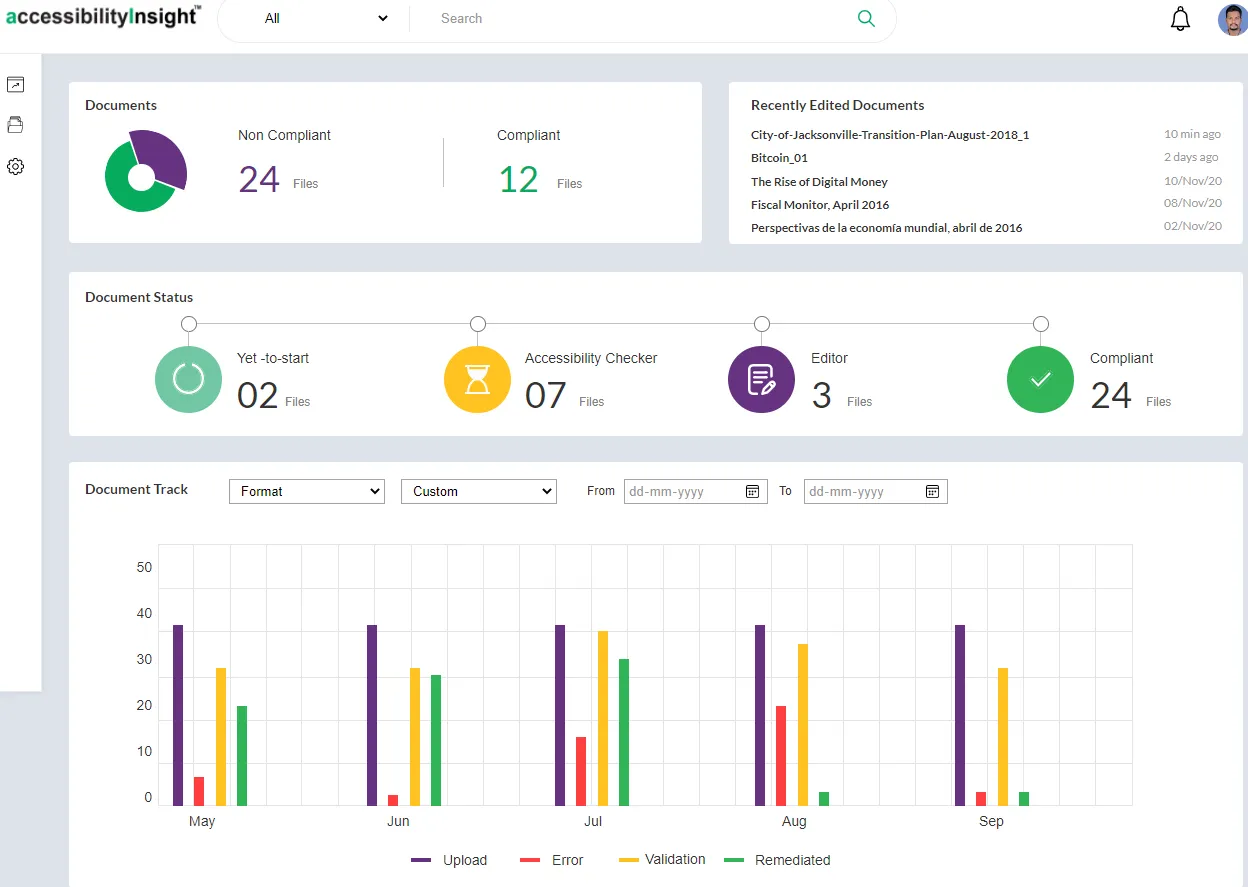Click the Compliant green checkmark icon
This screenshot has width=1248, height=887.
[x=1040, y=379]
